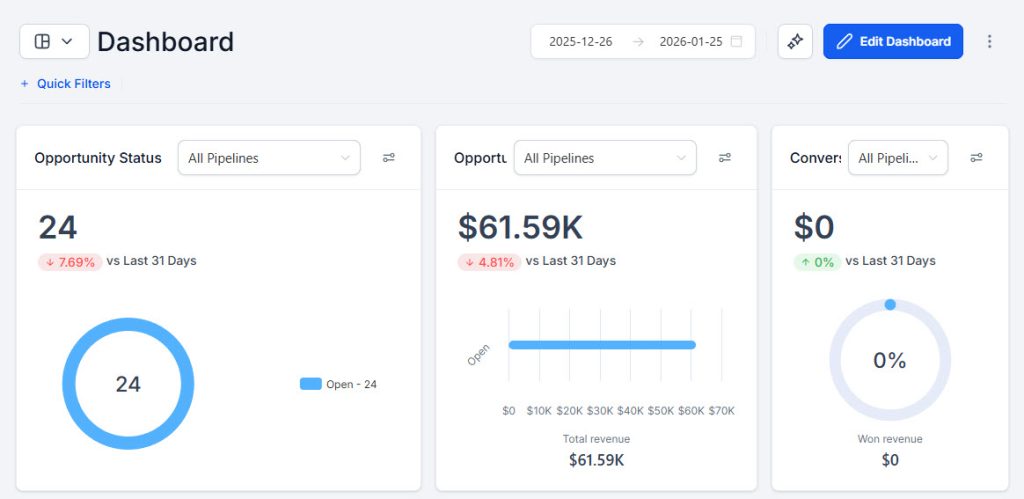Open the dashboard switcher grid dropdown
Image resolution: width=1024 pixels, height=499 pixels.
tap(54, 41)
